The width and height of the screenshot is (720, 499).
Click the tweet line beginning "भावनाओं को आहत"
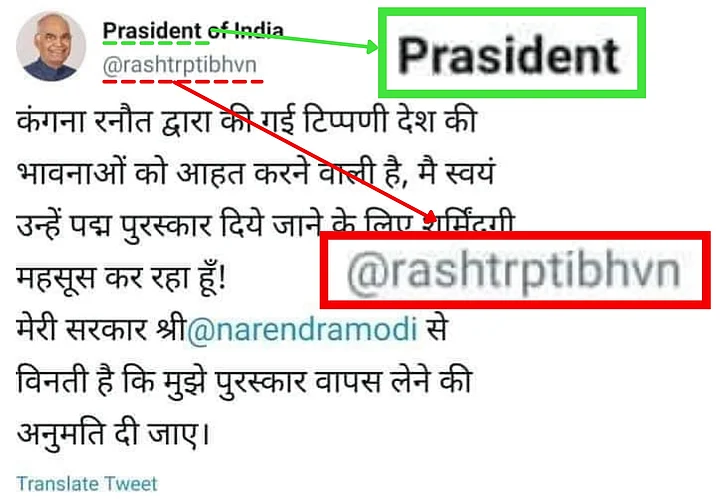click(256, 173)
